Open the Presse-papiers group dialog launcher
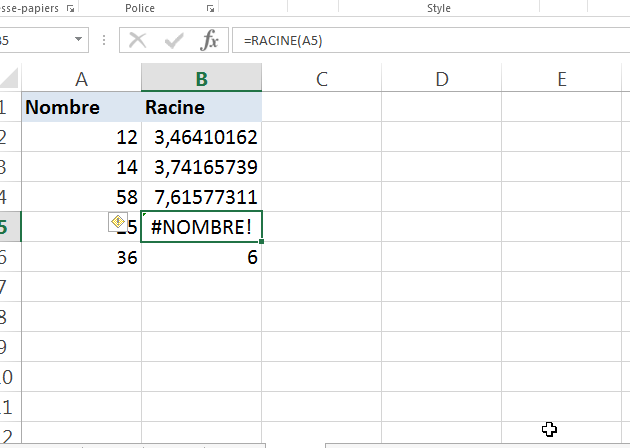This screenshot has width=630, height=448. tap(69, 8)
